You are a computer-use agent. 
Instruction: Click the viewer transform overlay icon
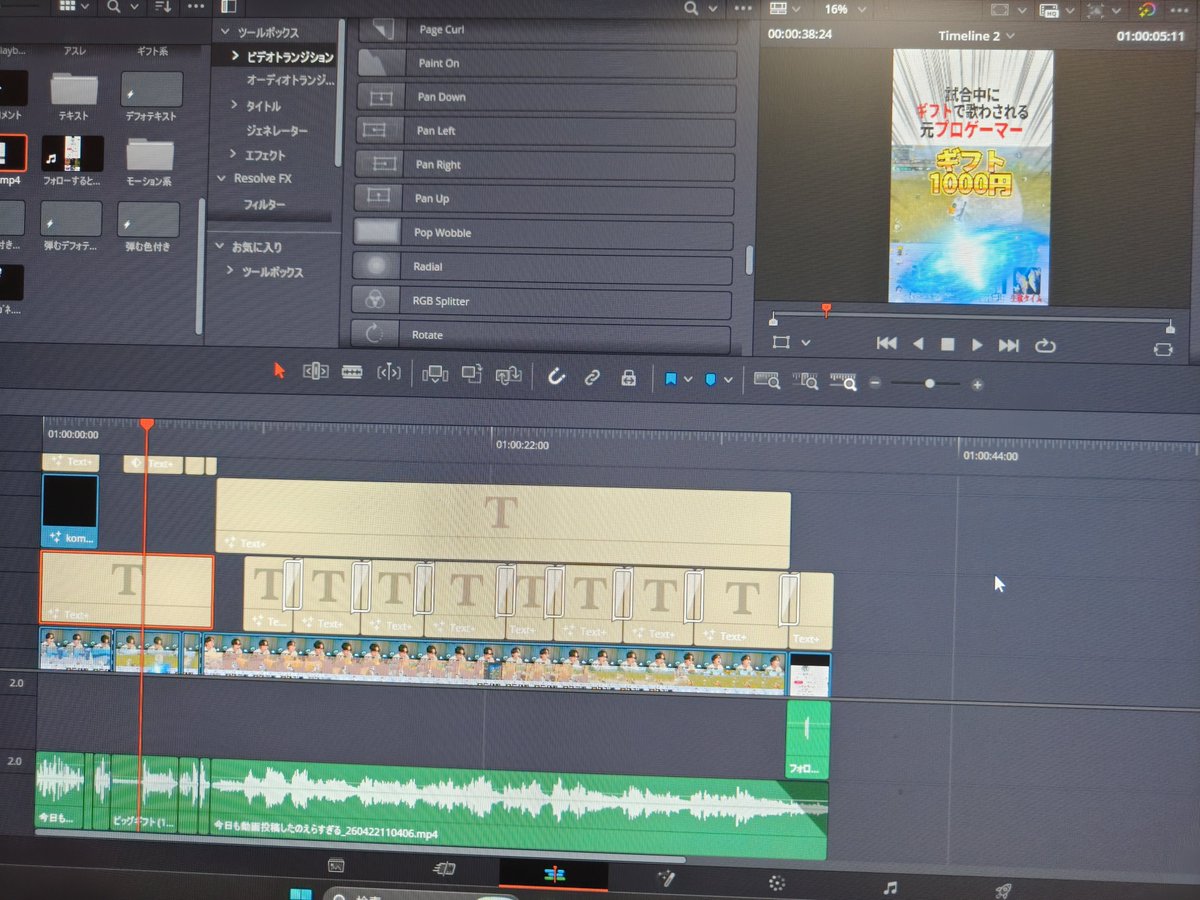click(781, 342)
